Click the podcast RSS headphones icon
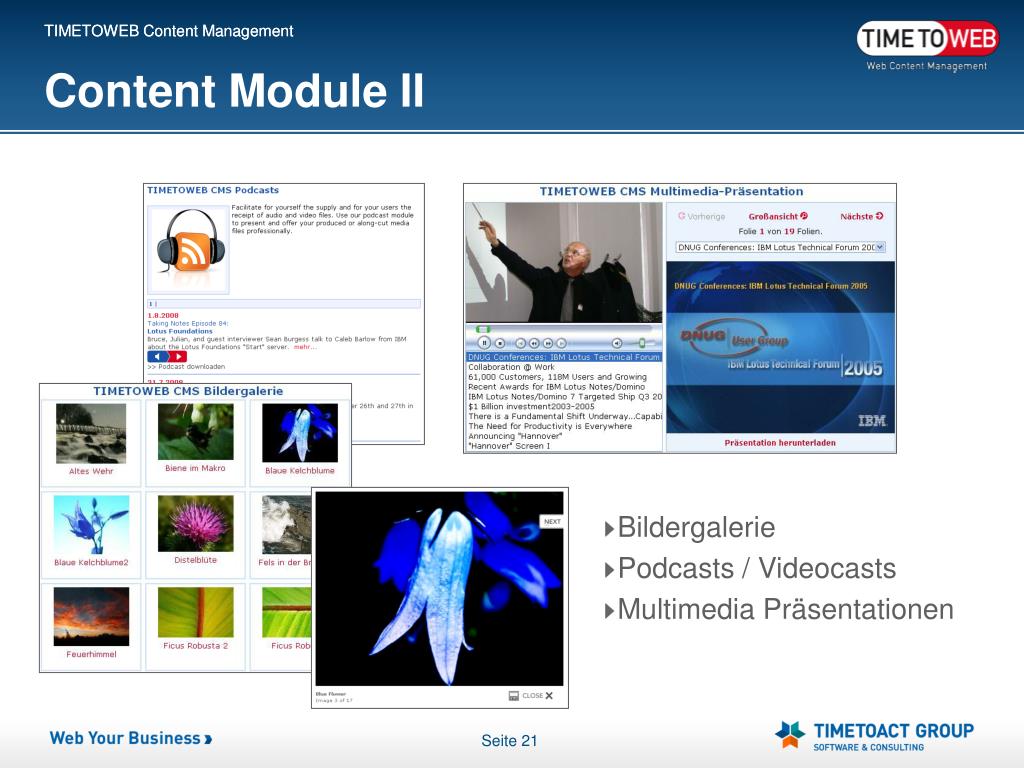Viewport: 1024px width, 768px height. [189, 248]
